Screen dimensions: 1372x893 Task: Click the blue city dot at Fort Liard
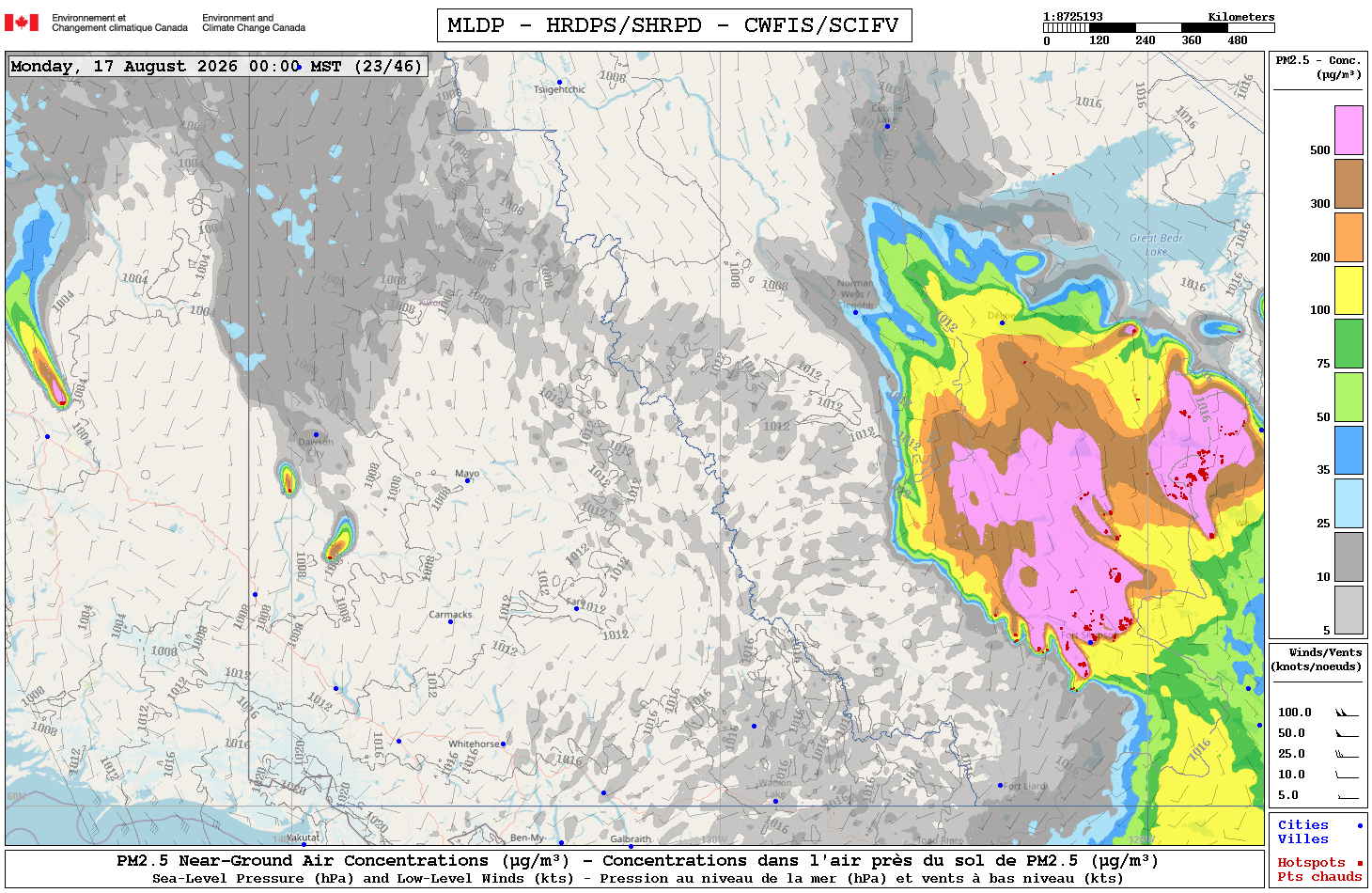(1001, 785)
